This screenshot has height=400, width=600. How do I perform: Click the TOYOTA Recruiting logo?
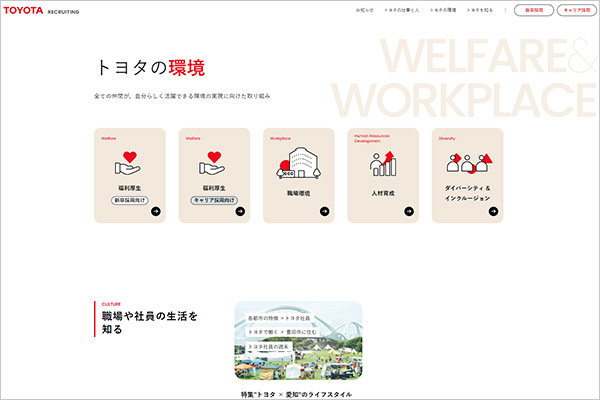tap(41, 11)
